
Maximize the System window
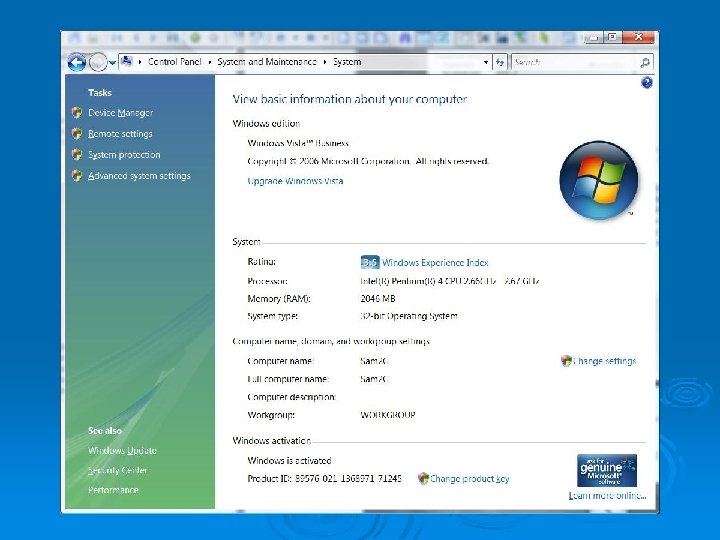(x=612, y=37)
